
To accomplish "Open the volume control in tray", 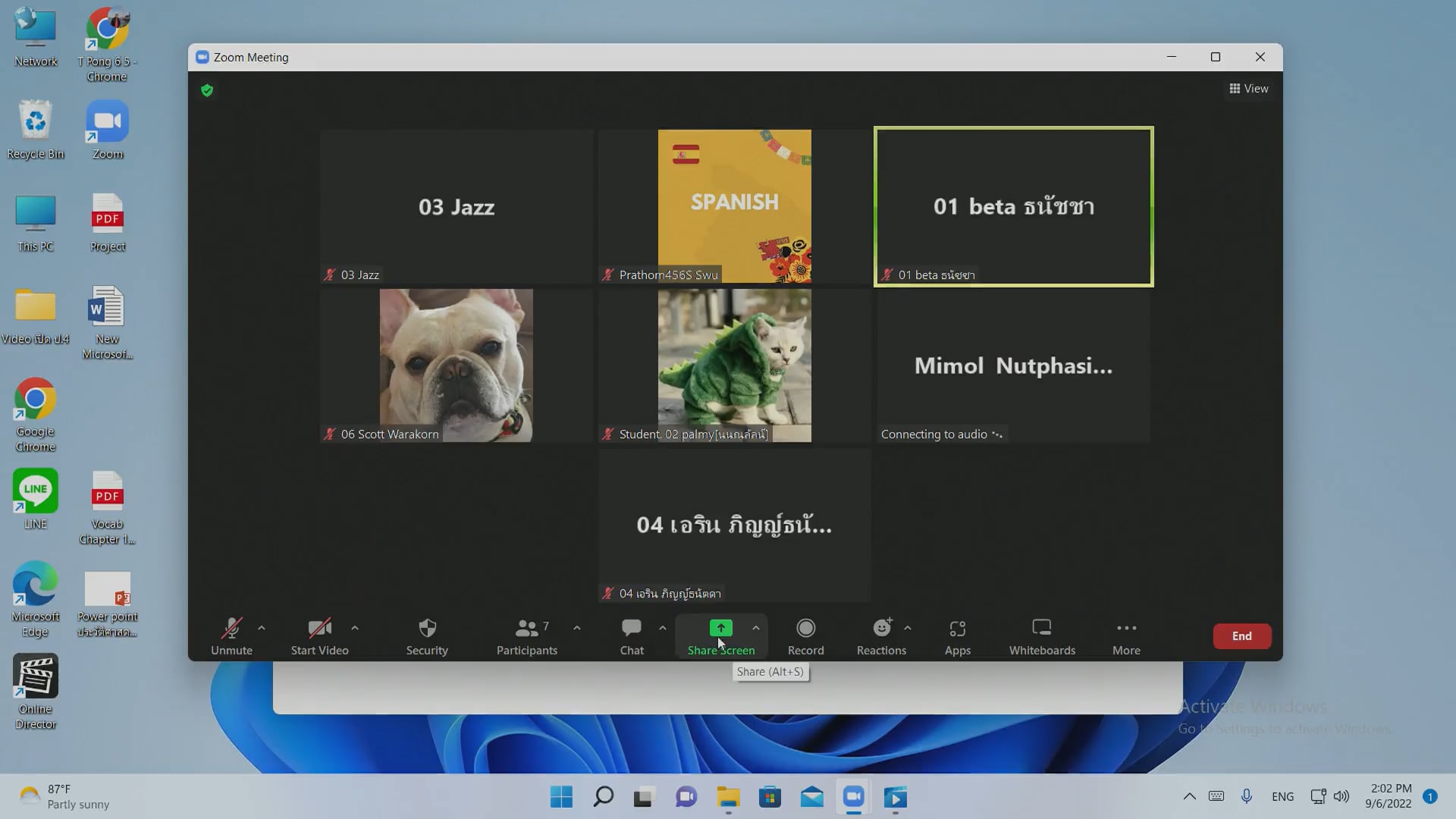I will pyautogui.click(x=1341, y=796).
